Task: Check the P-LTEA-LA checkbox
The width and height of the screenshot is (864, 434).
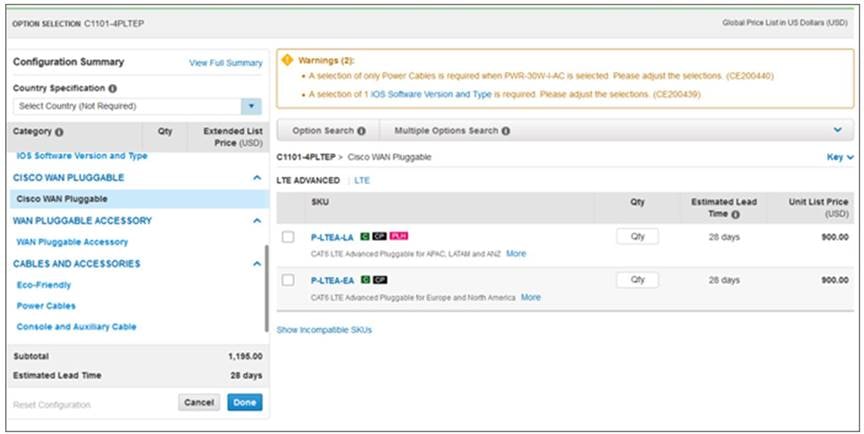Action: tap(288, 237)
